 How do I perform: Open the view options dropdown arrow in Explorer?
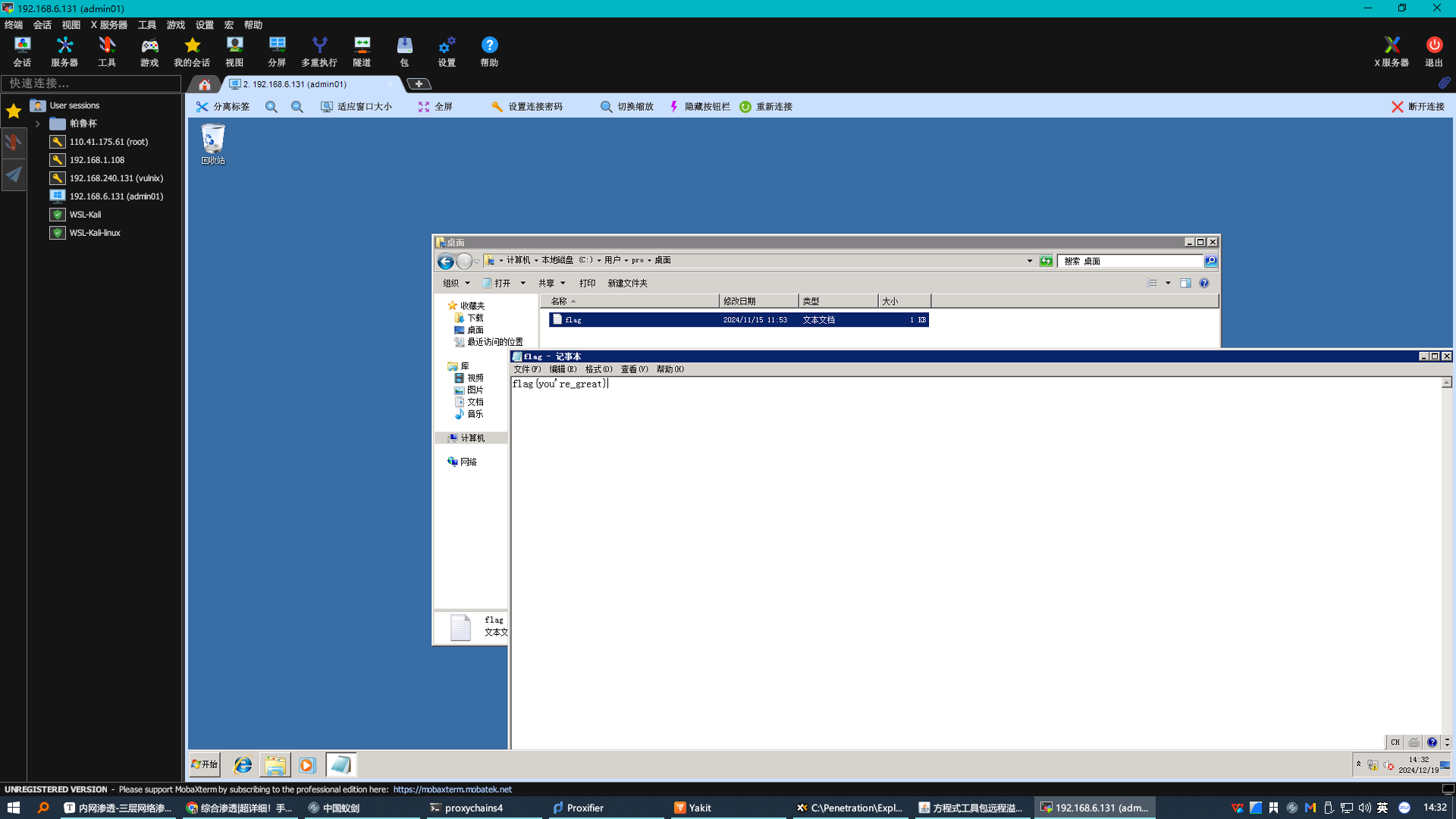(1168, 283)
